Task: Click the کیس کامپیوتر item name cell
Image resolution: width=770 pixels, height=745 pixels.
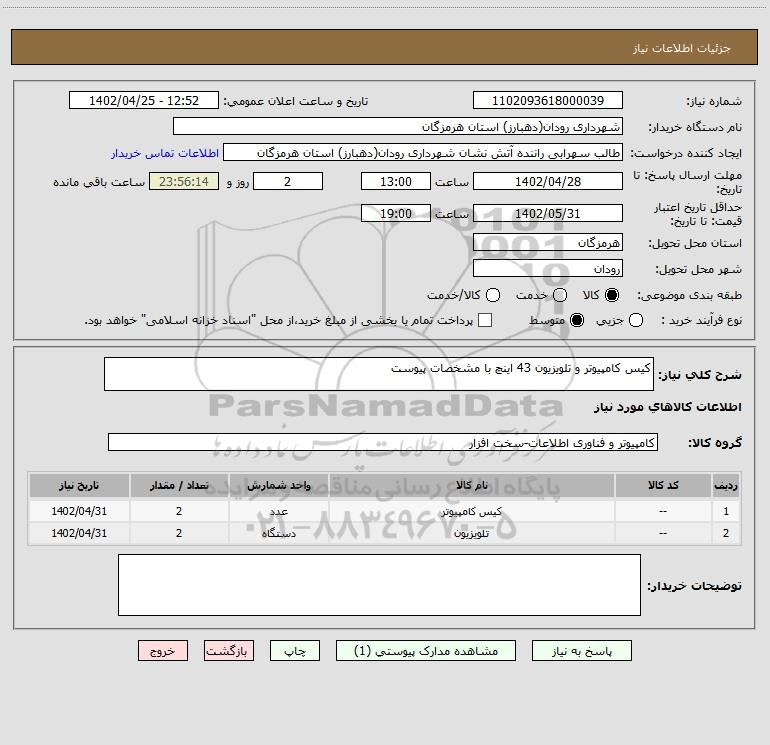Action: pos(471,511)
